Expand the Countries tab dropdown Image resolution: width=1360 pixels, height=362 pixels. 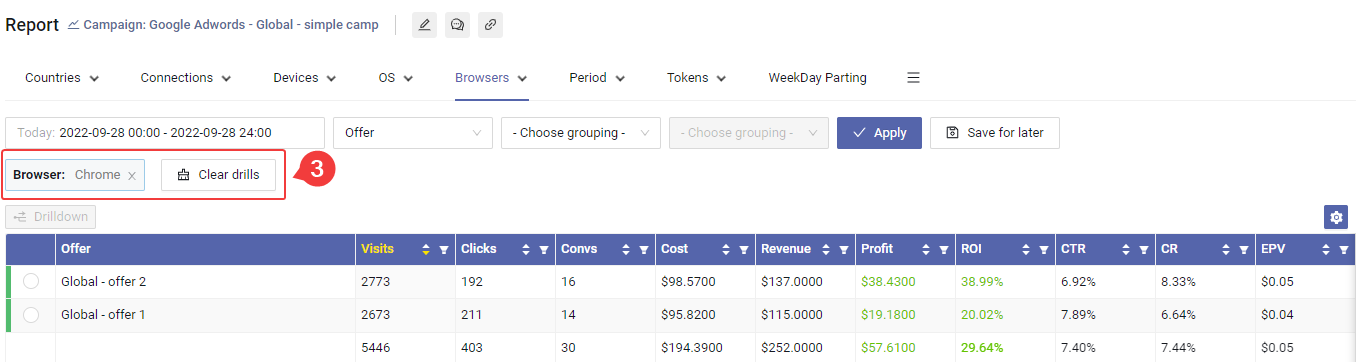tap(94, 78)
